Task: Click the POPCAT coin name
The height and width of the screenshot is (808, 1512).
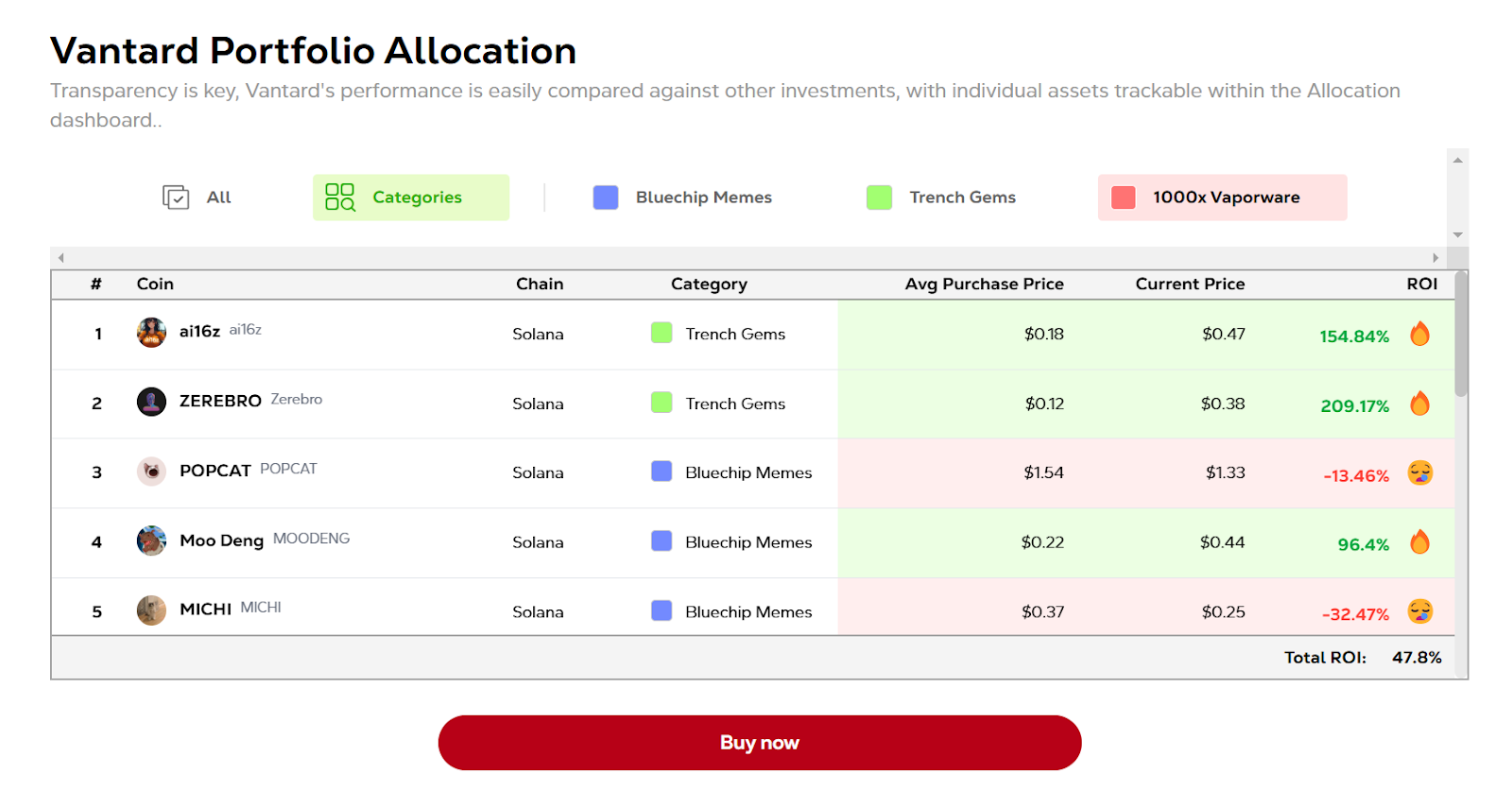Action: pyautogui.click(x=215, y=471)
